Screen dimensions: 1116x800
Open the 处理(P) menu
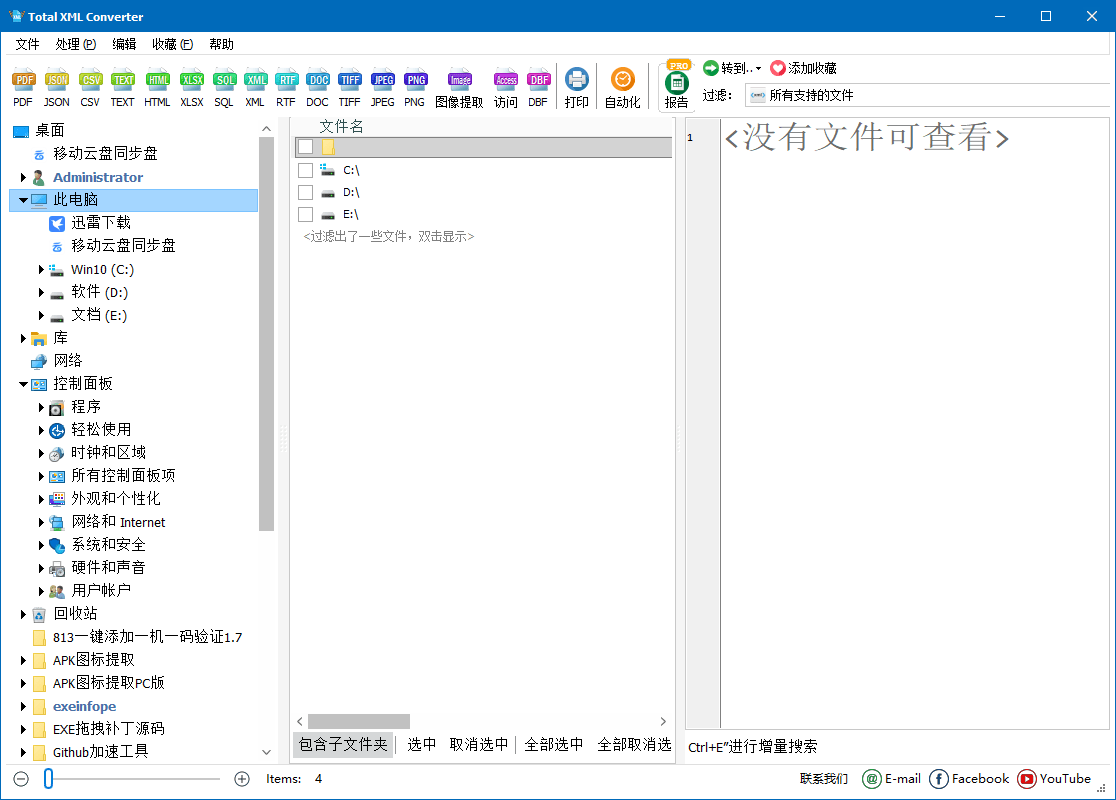click(75, 44)
